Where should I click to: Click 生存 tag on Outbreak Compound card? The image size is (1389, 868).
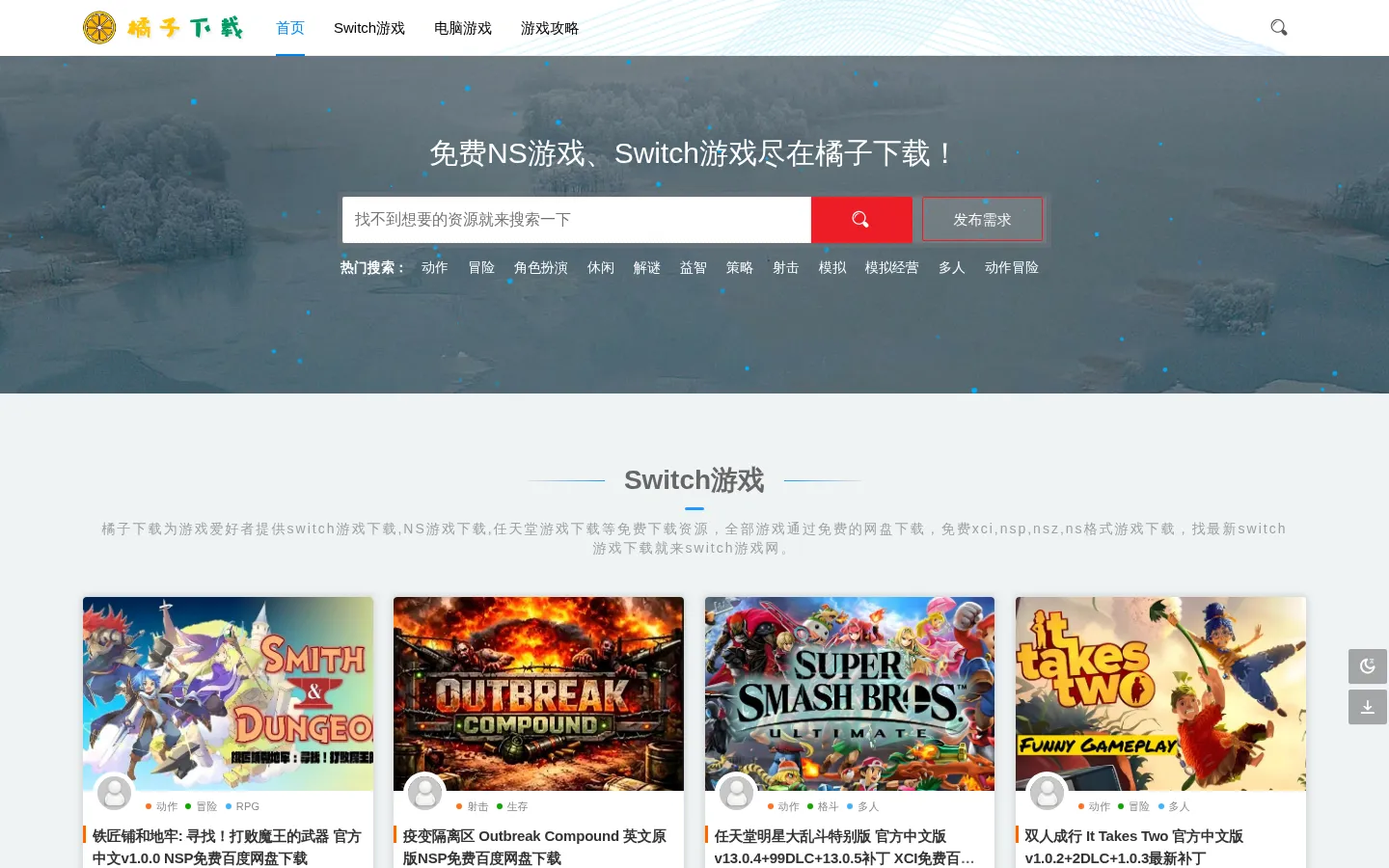tap(512, 806)
